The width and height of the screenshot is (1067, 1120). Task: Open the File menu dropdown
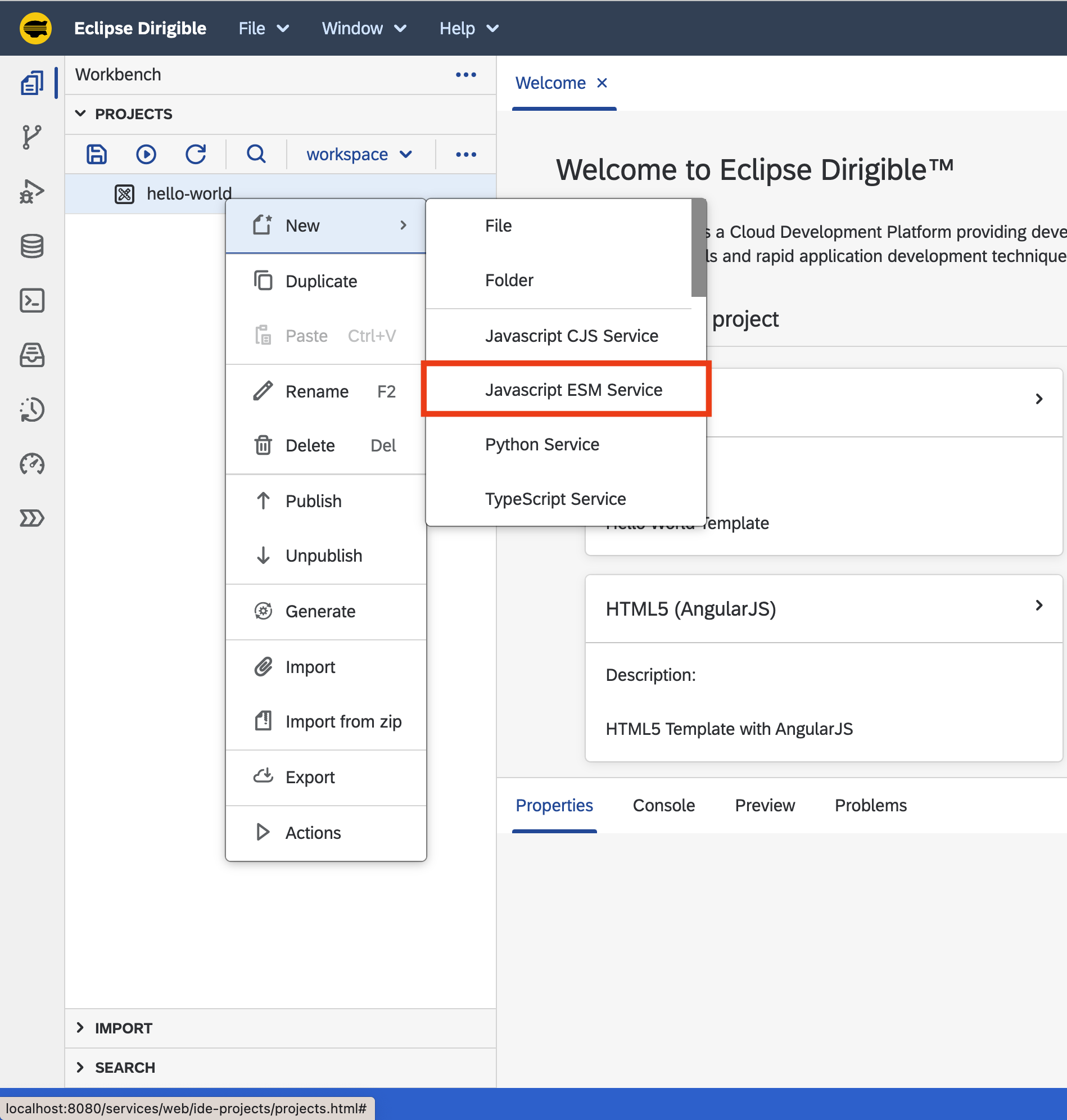click(x=264, y=29)
